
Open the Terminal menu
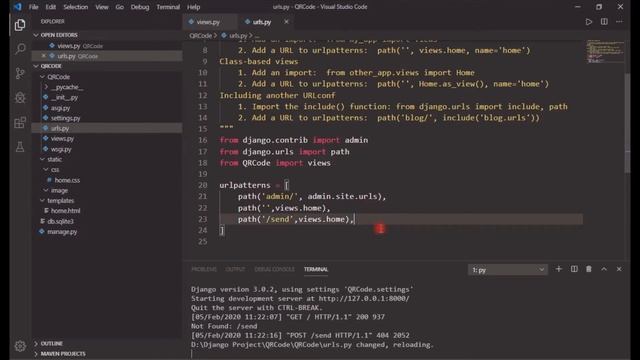168,7
